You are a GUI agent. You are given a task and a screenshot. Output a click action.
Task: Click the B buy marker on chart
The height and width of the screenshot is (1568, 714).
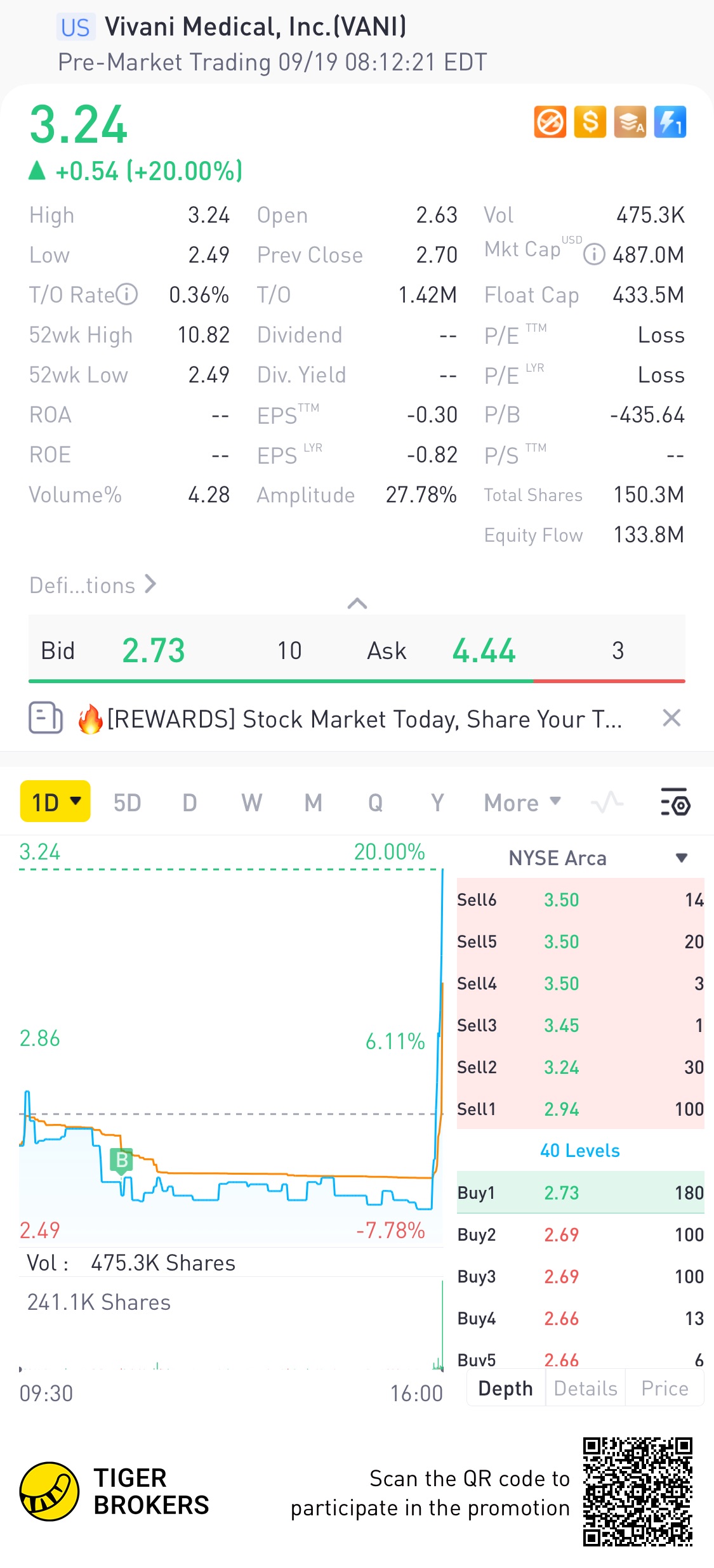coord(121,1160)
